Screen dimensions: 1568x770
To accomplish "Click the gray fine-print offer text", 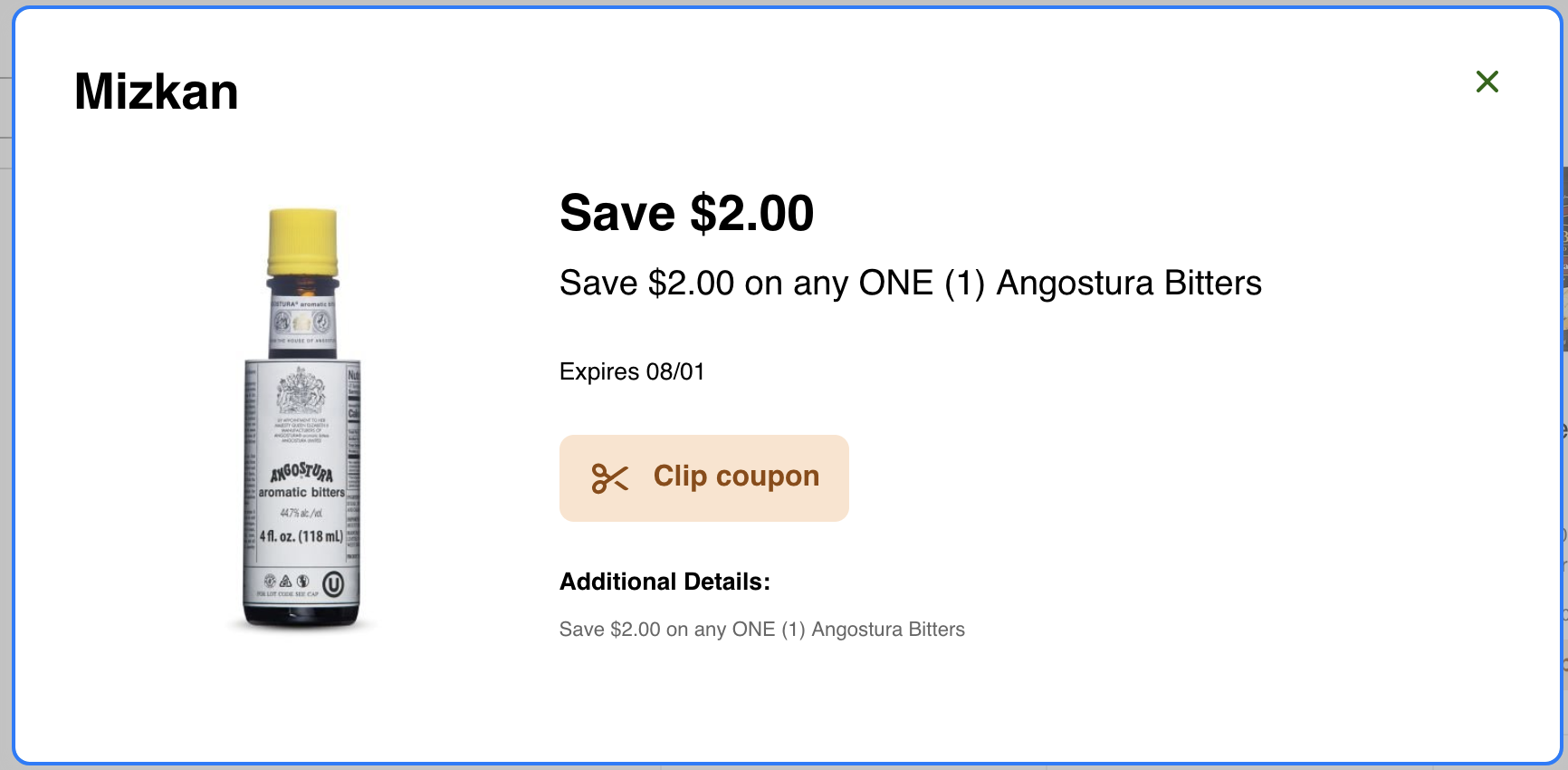I will (761, 630).
